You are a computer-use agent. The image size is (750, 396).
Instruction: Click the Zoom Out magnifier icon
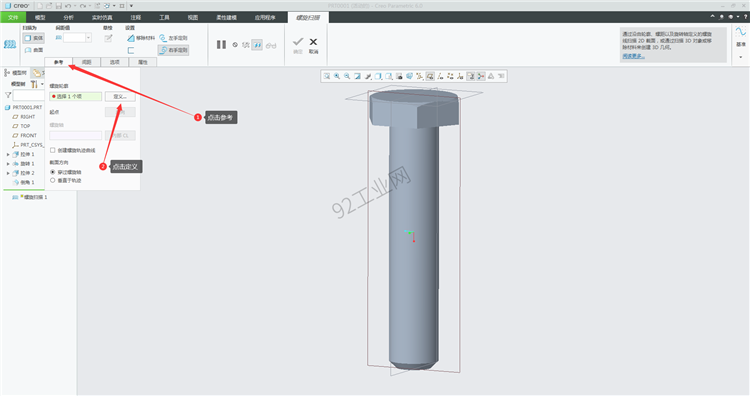tap(347, 76)
